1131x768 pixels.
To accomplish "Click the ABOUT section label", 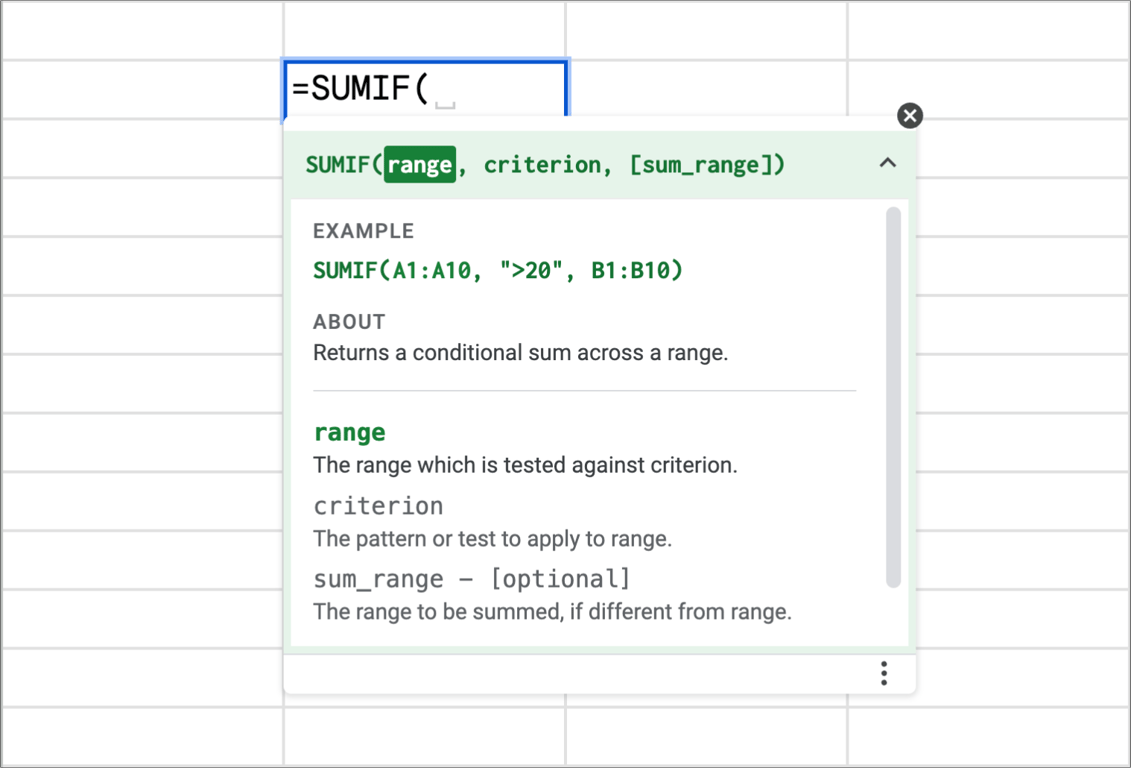I will coord(349,322).
